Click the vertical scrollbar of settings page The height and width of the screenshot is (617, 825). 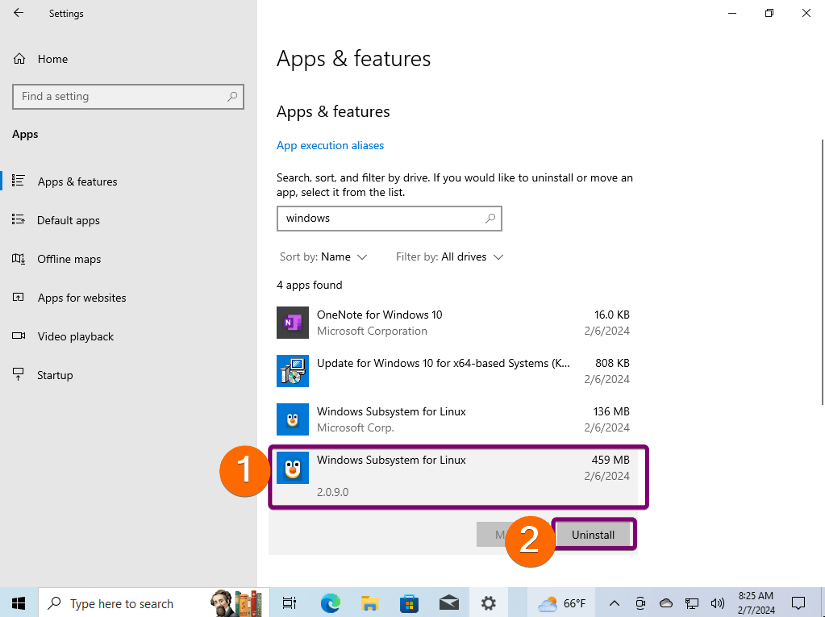point(822,272)
